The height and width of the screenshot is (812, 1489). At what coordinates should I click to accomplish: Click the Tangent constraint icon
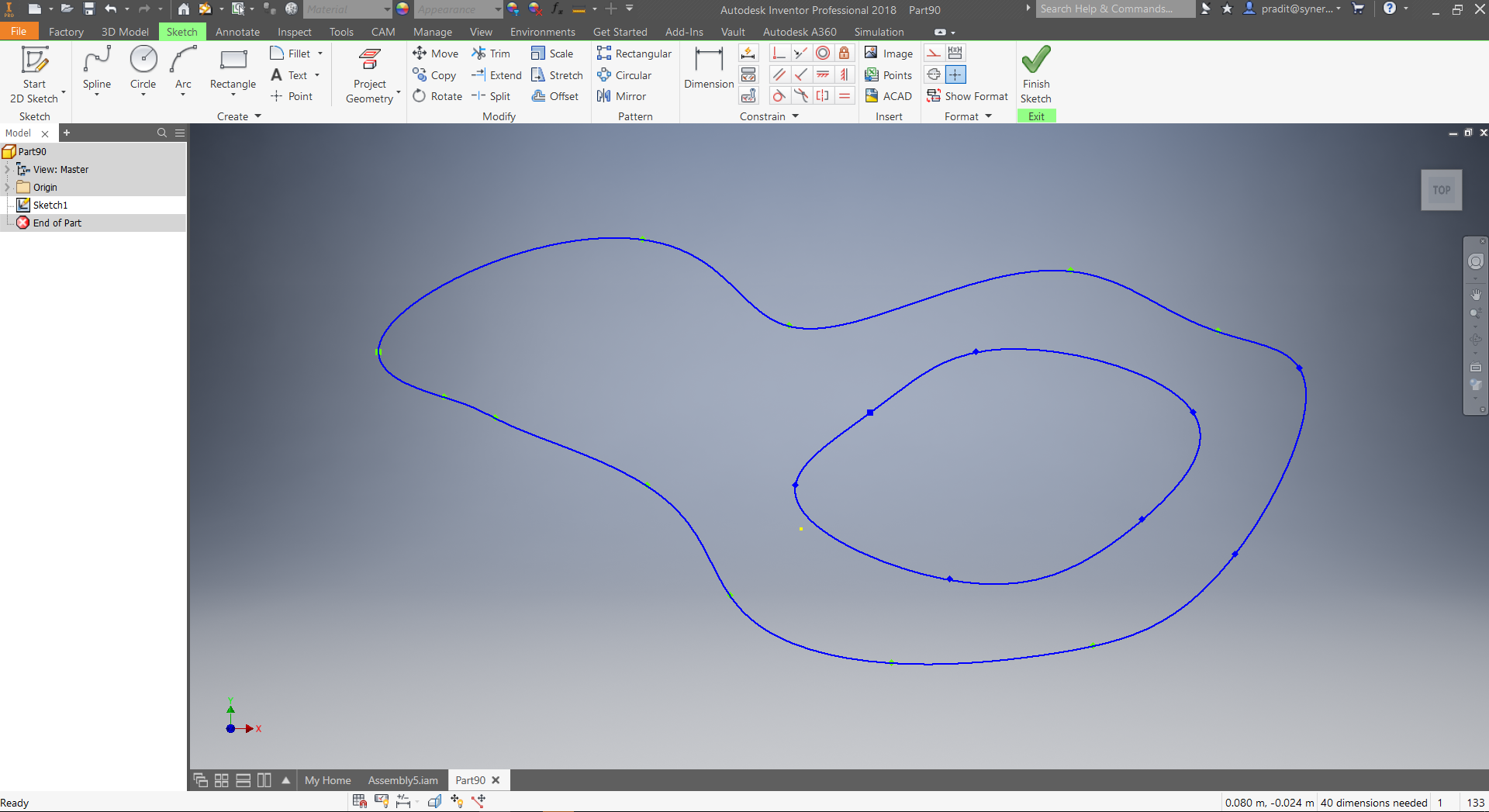pos(779,96)
